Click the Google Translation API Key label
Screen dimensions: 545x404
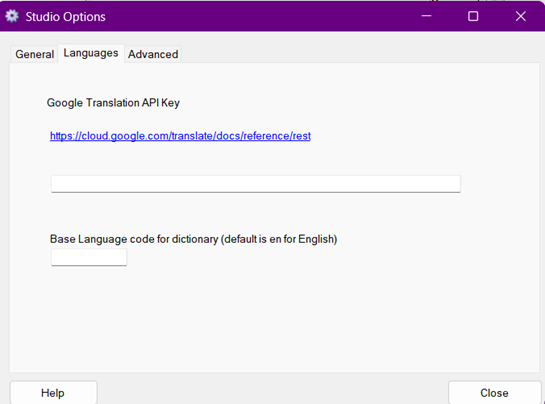pyautogui.click(x=113, y=103)
